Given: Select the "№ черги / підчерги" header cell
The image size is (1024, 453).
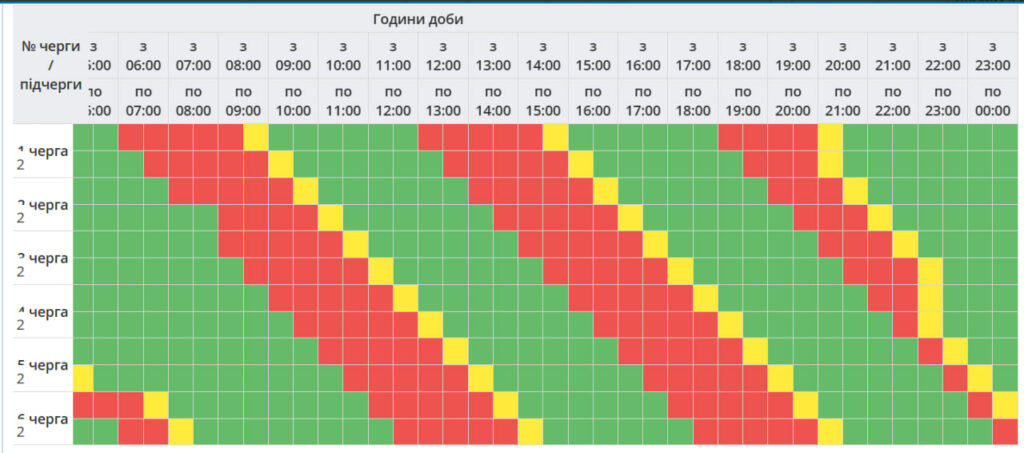Looking at the screenshot, I should [x=49, y=65].
